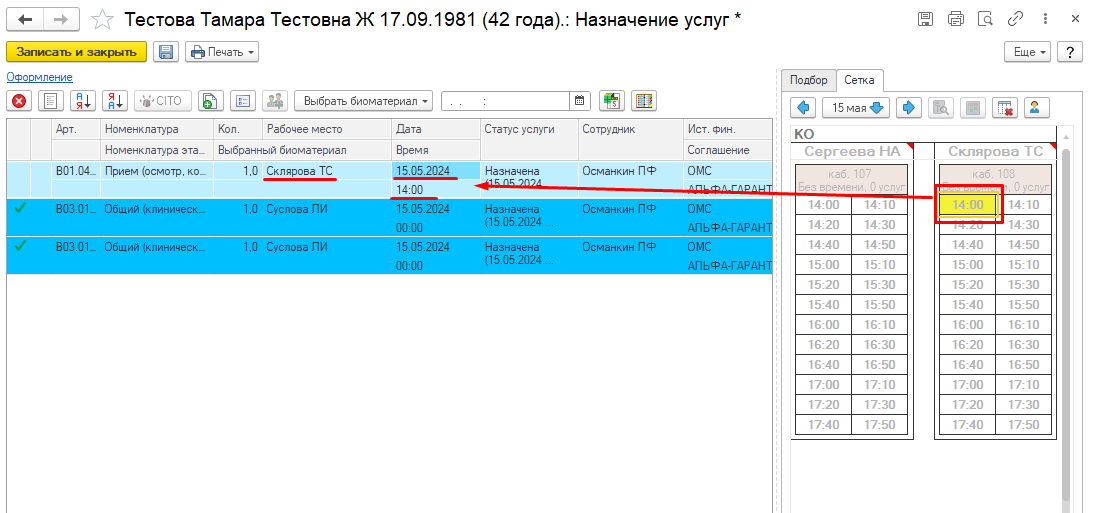Click the gray calendar grid icon in the grid toolbar

pos(974,107)
